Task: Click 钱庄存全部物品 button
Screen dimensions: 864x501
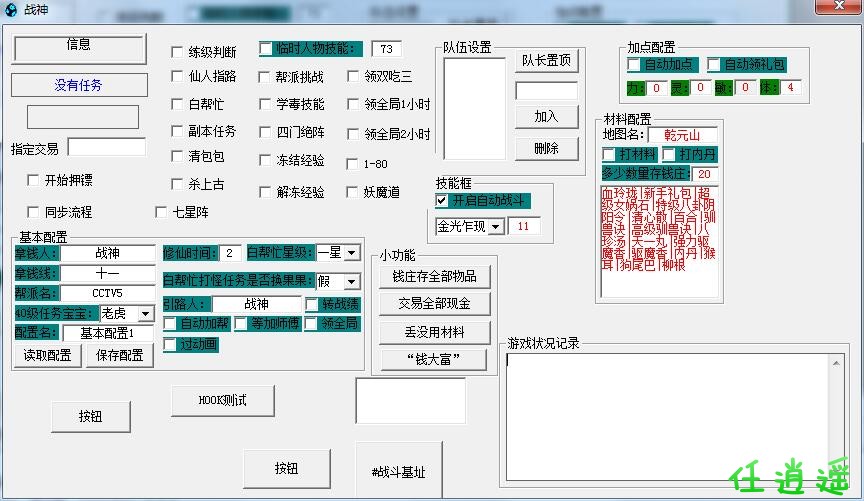Action: pos(434,276)
